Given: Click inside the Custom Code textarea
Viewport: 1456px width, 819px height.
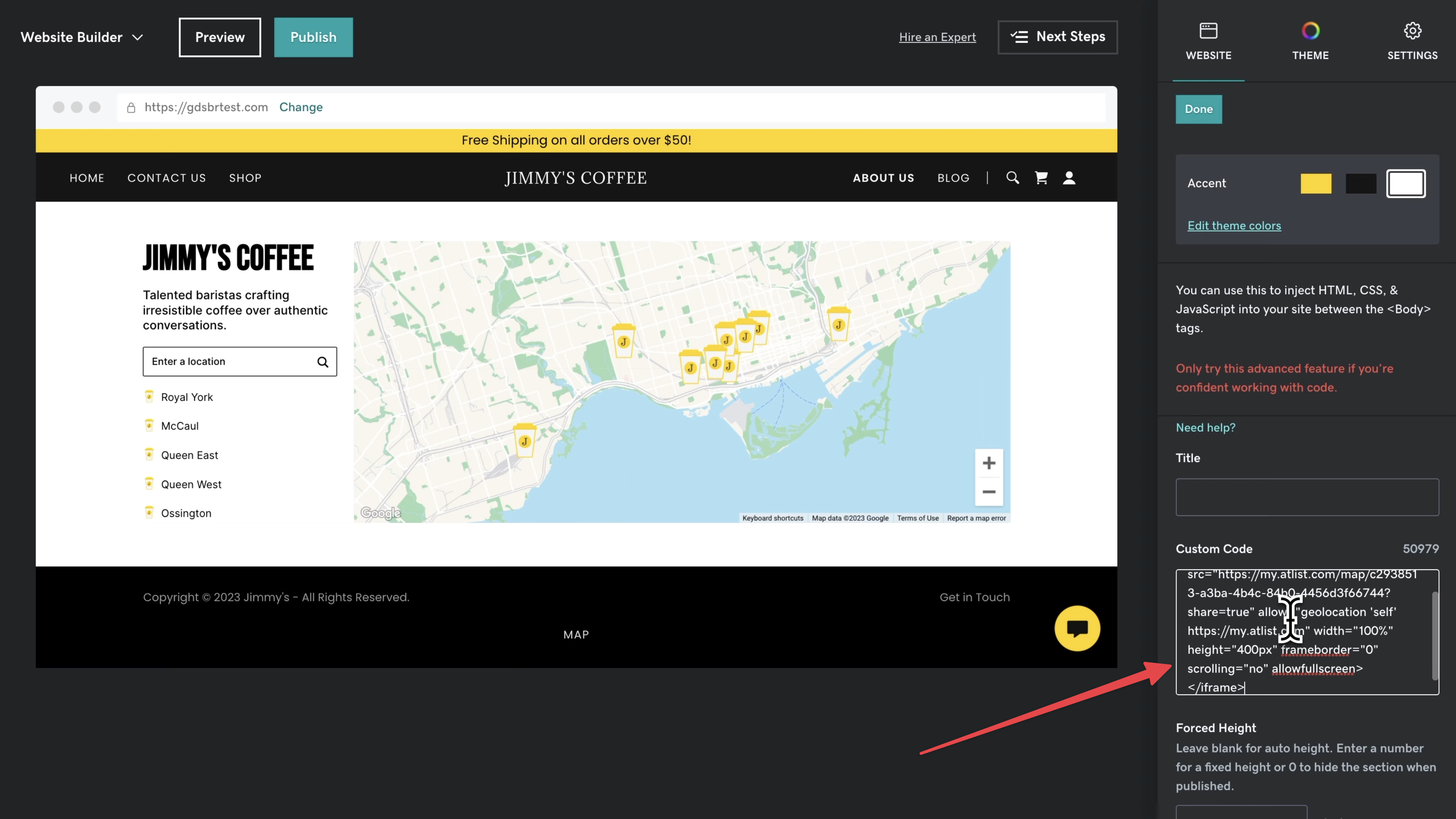Looking at the screenshot, I should point(1307,632).
